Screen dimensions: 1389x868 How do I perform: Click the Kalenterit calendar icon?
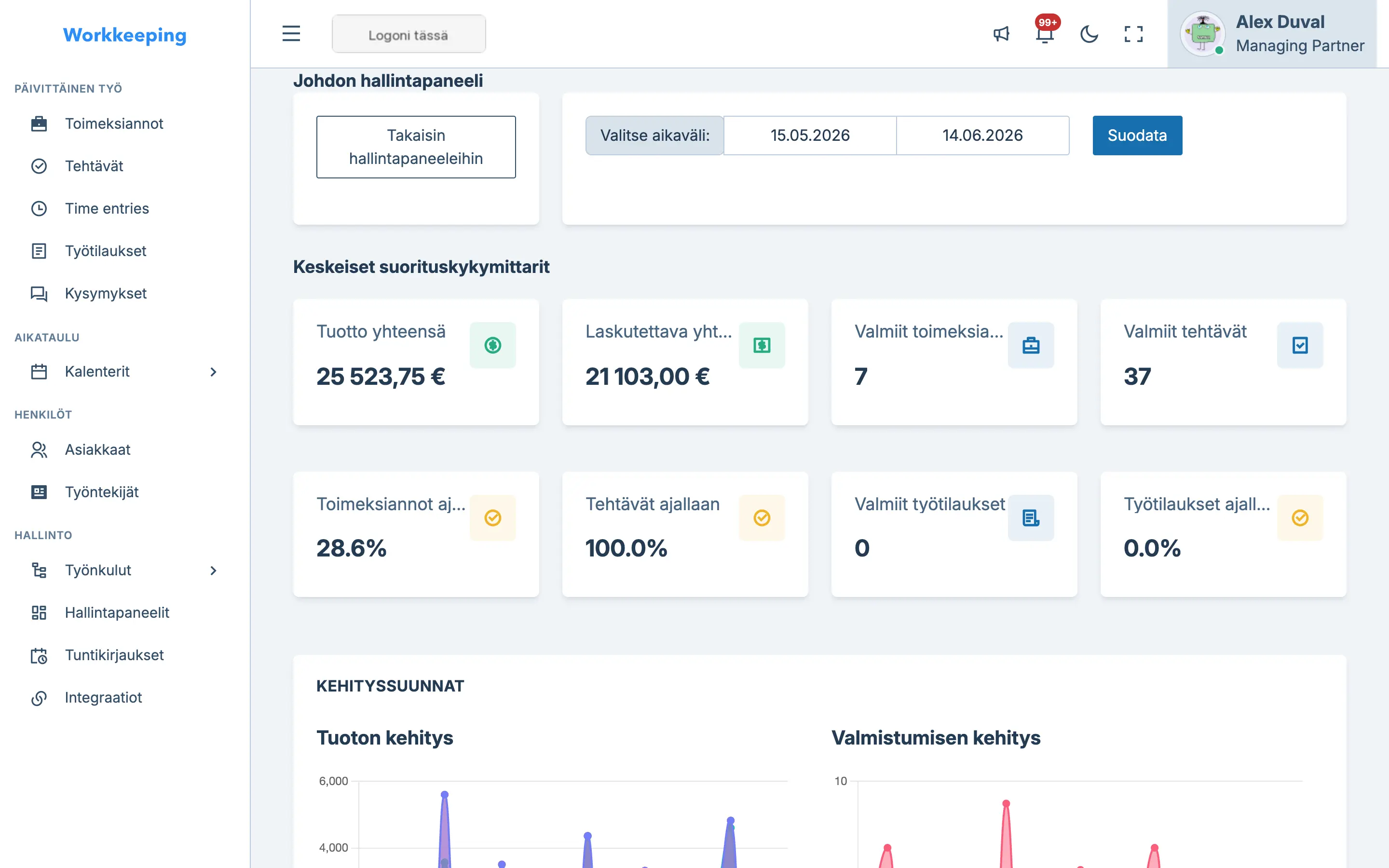click(x=39, y=371)
